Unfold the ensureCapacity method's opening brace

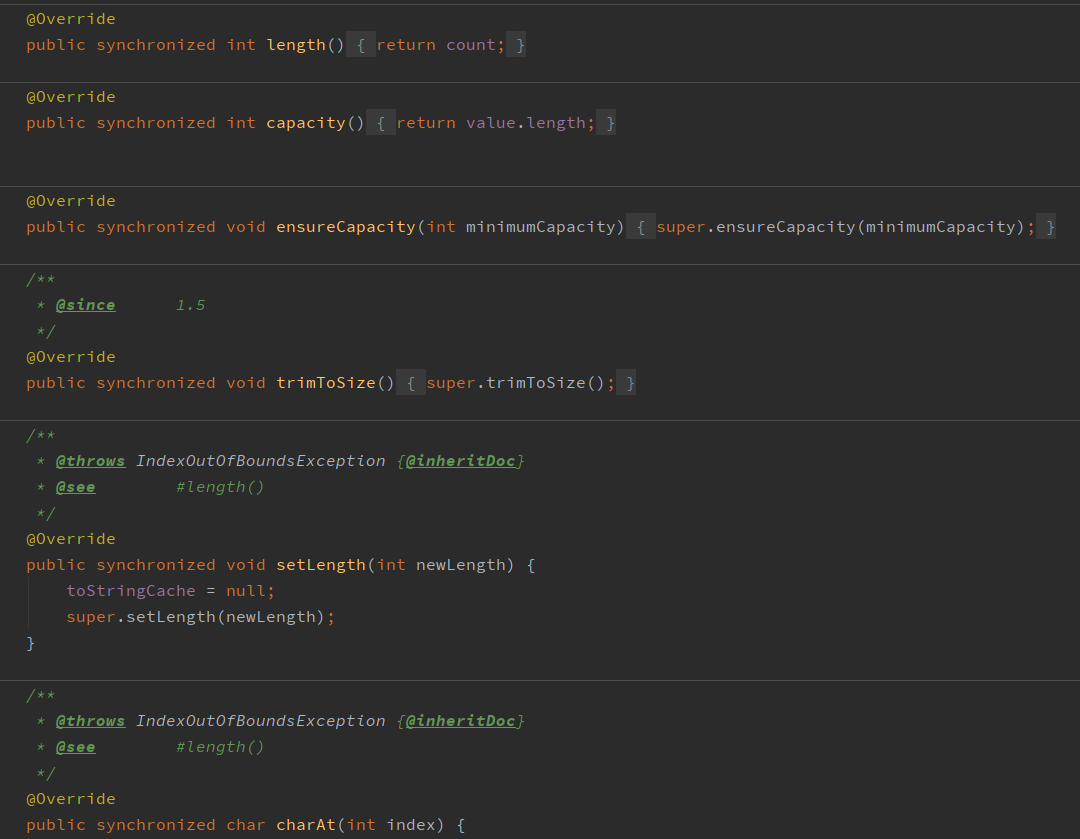(641, 227)
